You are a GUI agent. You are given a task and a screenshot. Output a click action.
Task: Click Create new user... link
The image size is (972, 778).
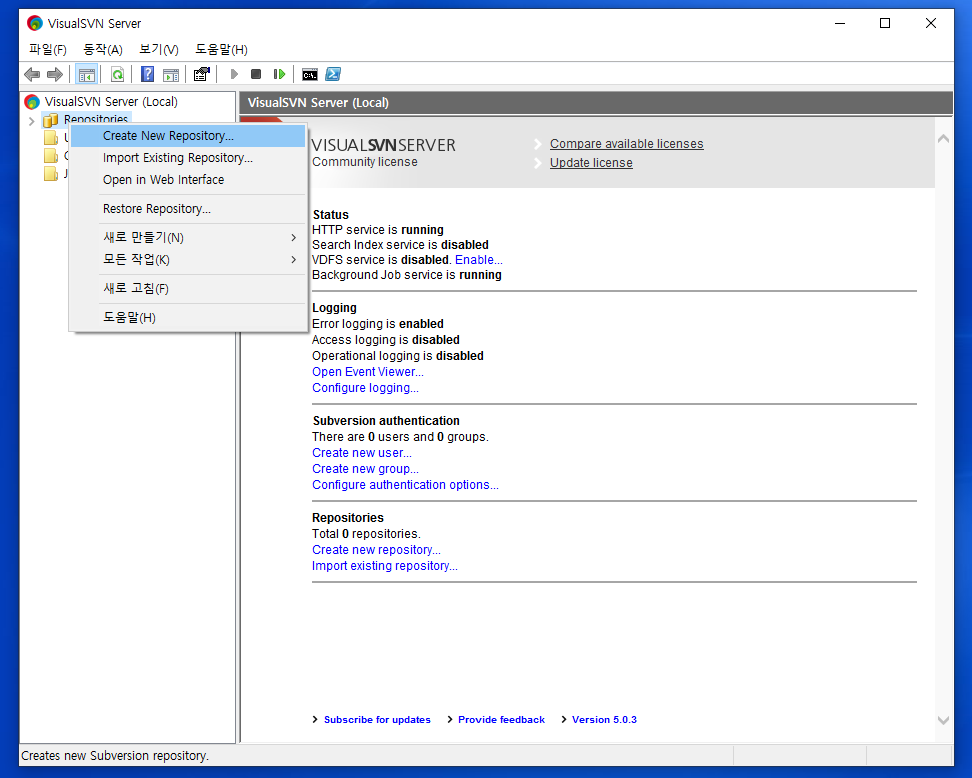click(x=361, y=453)
